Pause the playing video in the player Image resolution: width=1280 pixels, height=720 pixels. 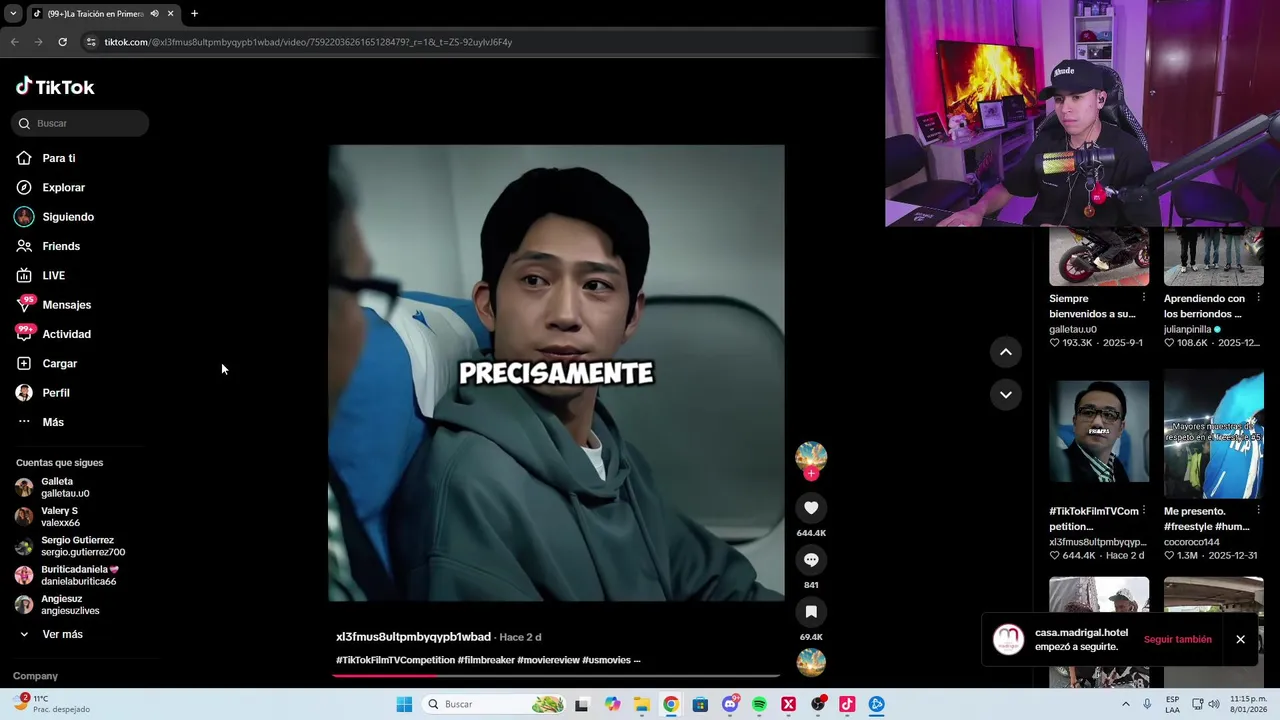[x=556, y=373]
